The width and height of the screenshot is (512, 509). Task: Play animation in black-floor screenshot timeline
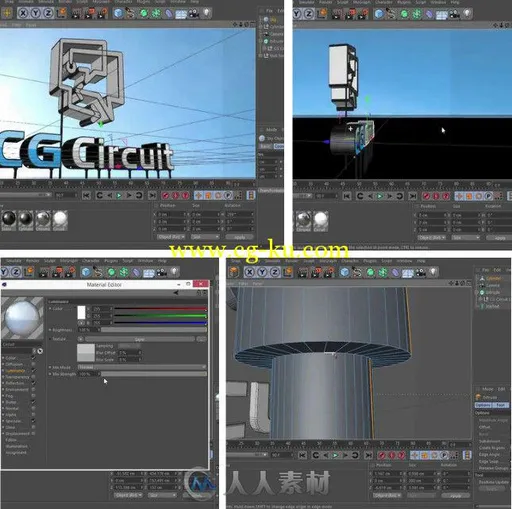pos(379,196)
